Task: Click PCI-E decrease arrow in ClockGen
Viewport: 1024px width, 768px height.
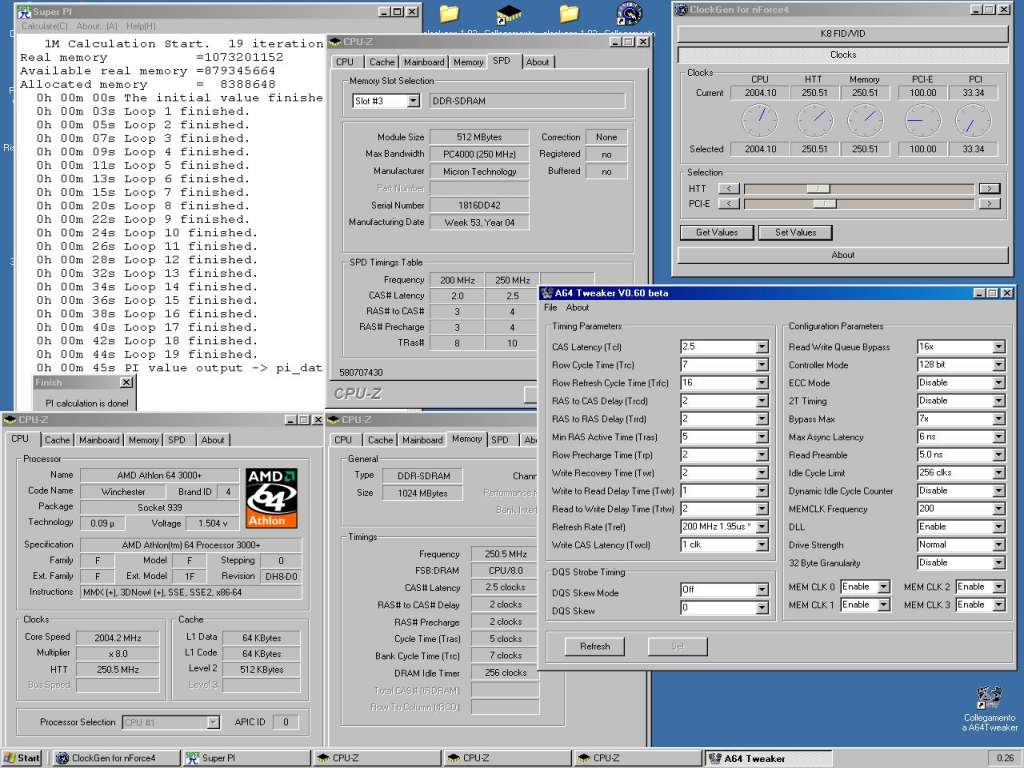Action: 729,204
